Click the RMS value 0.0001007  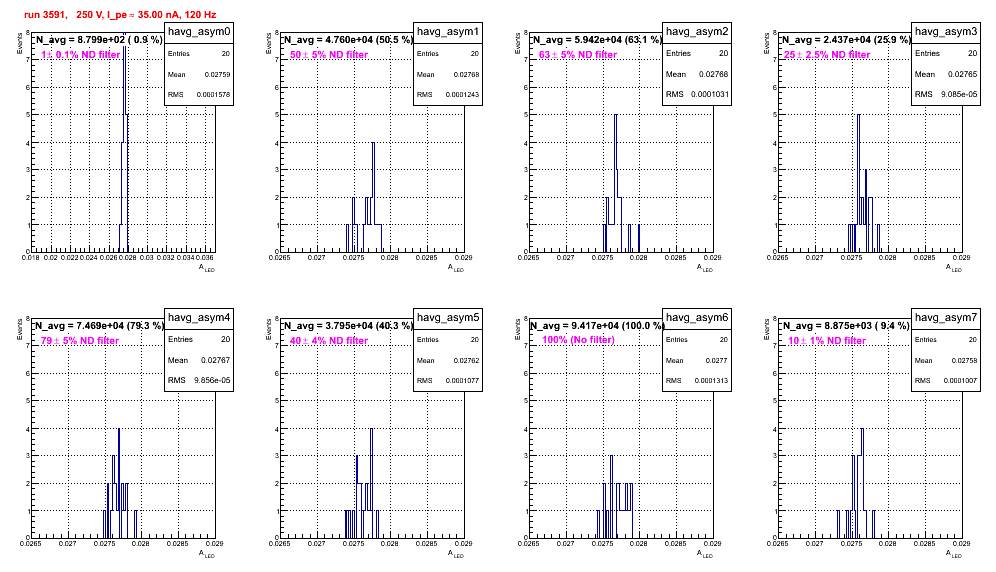960,381
